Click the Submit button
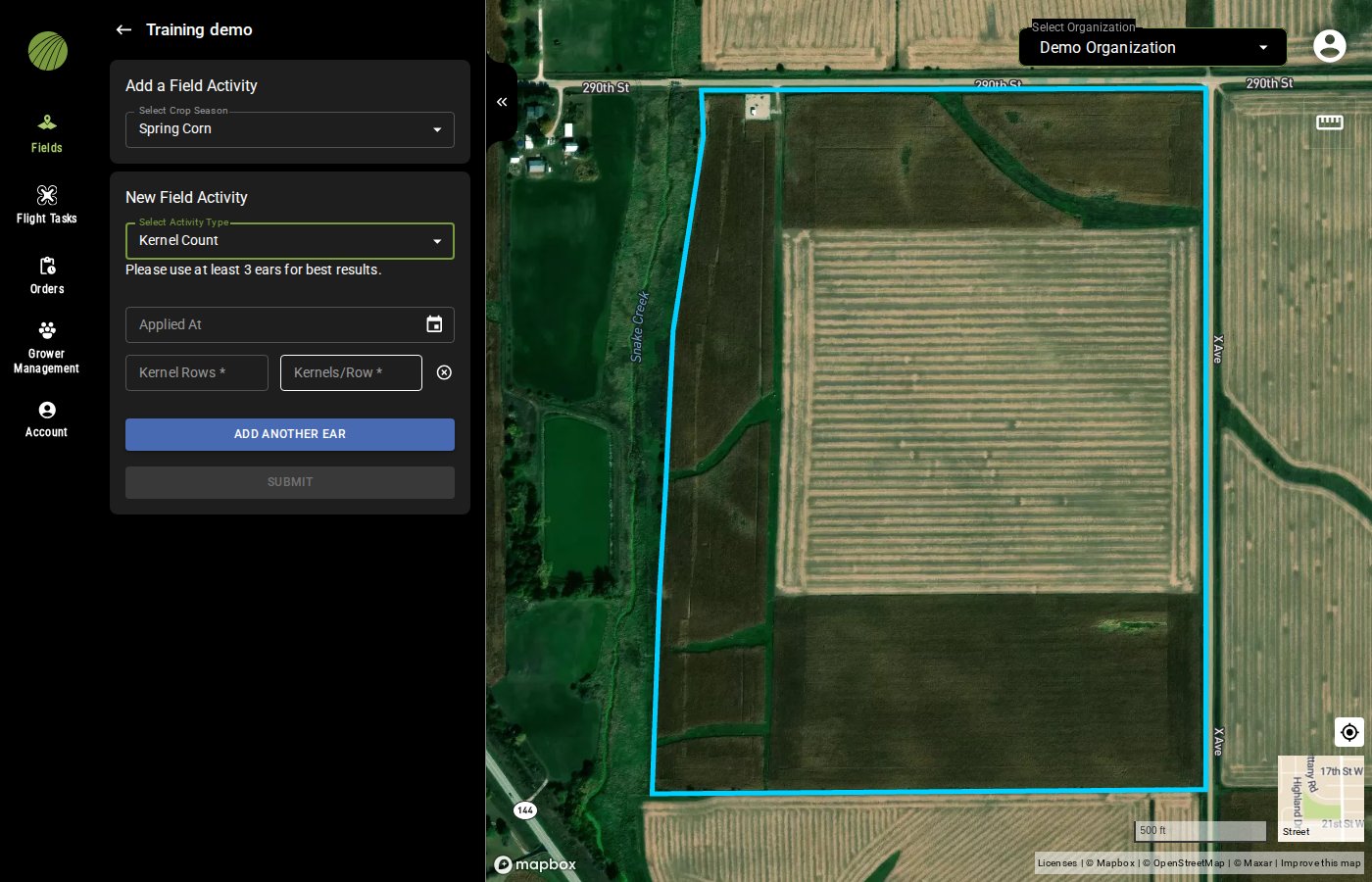 point(290,482)
